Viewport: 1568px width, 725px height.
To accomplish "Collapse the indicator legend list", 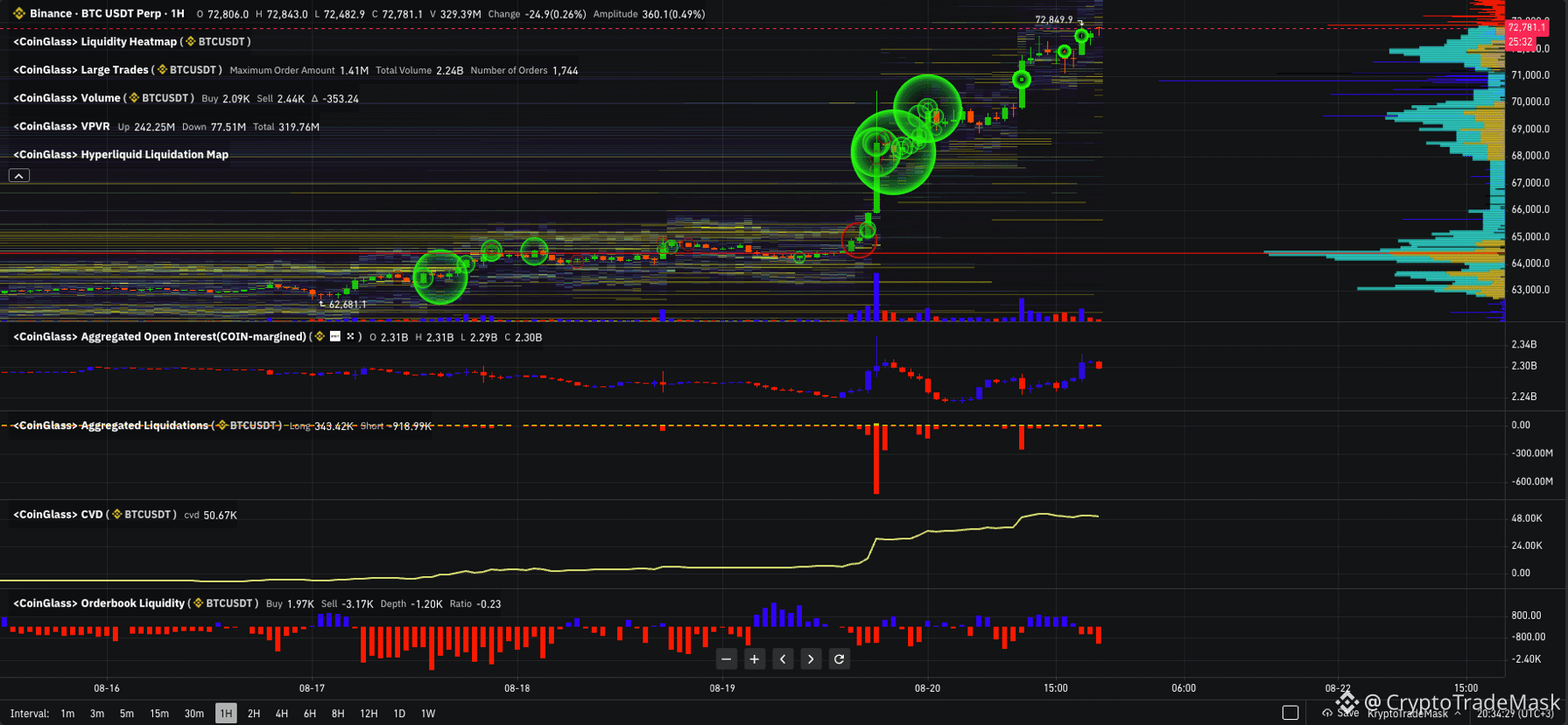I will [19, 176].
